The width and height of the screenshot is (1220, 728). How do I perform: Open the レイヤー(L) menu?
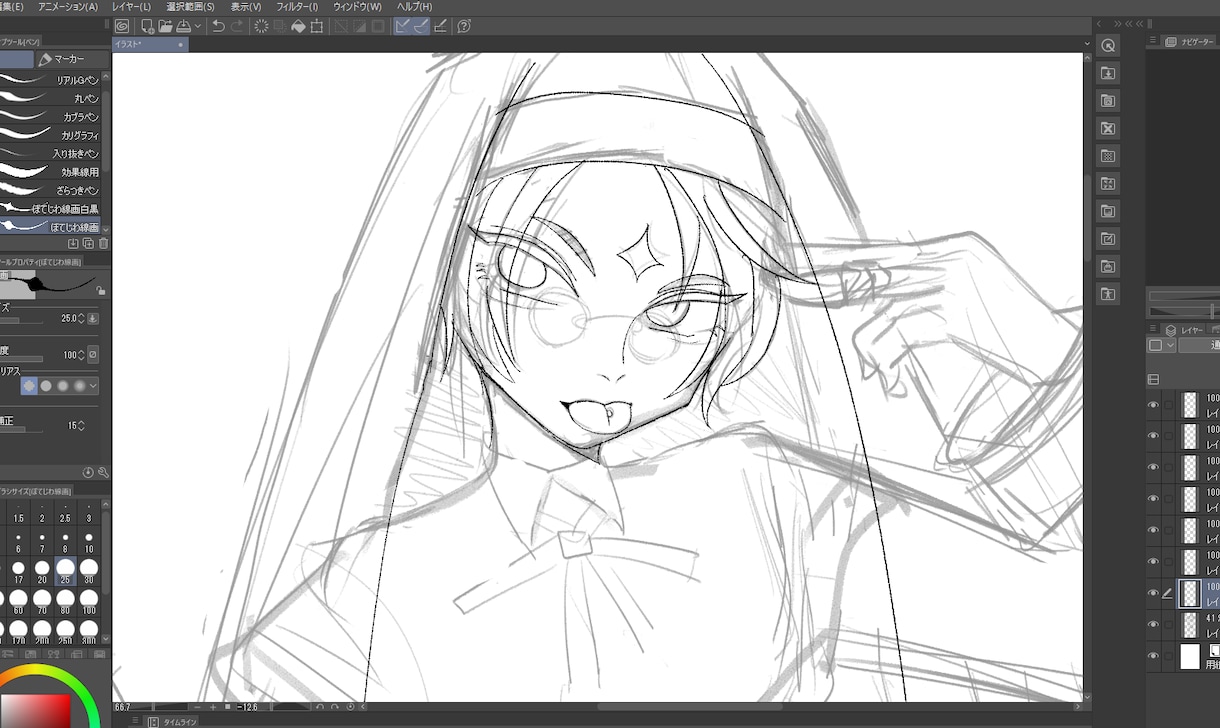(132, 7)
